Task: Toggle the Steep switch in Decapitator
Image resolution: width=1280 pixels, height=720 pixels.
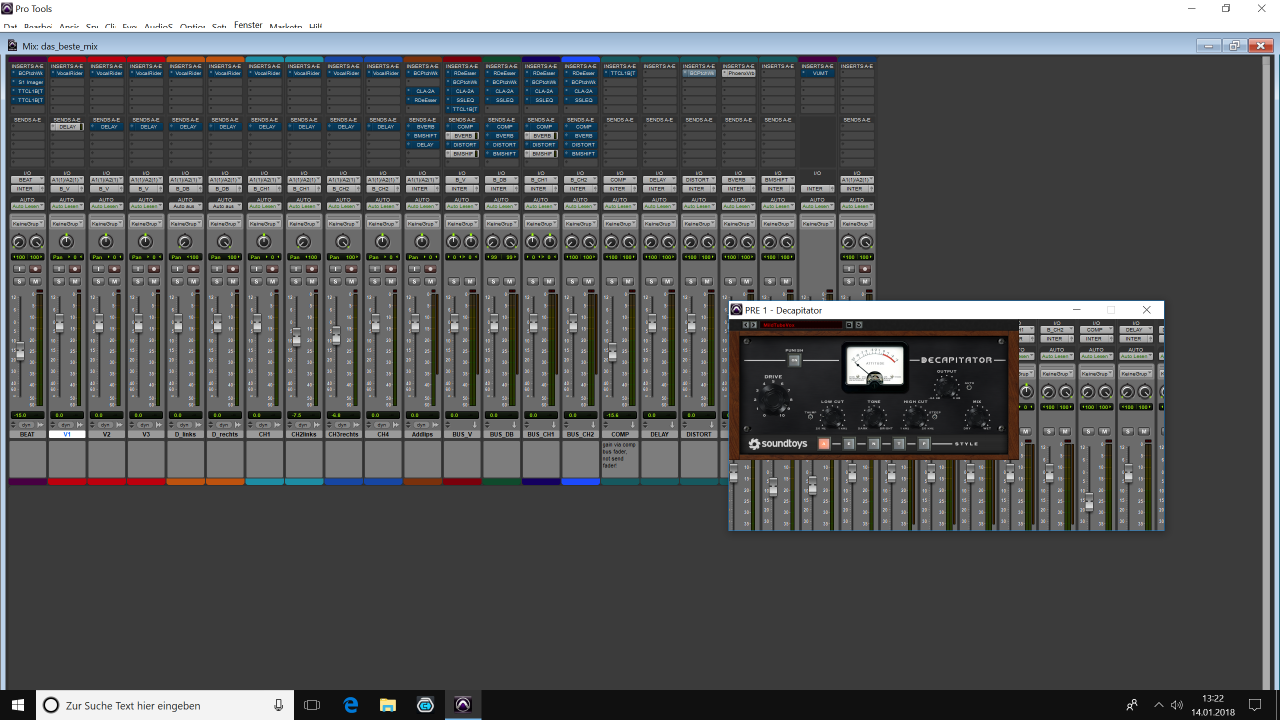Action: [935, 416]
